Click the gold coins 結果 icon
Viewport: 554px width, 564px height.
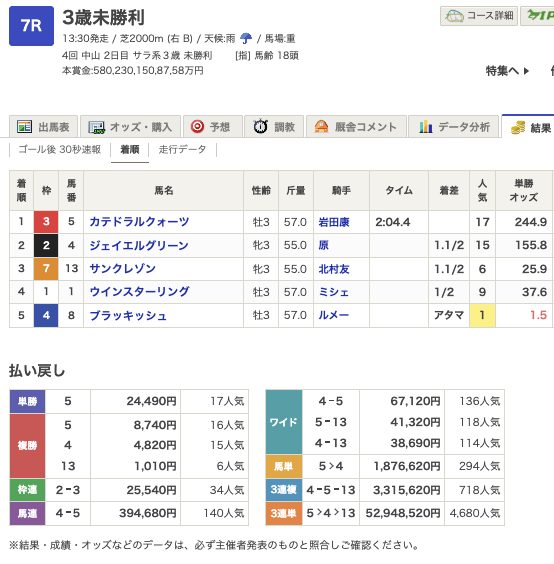tap(518, 128)
